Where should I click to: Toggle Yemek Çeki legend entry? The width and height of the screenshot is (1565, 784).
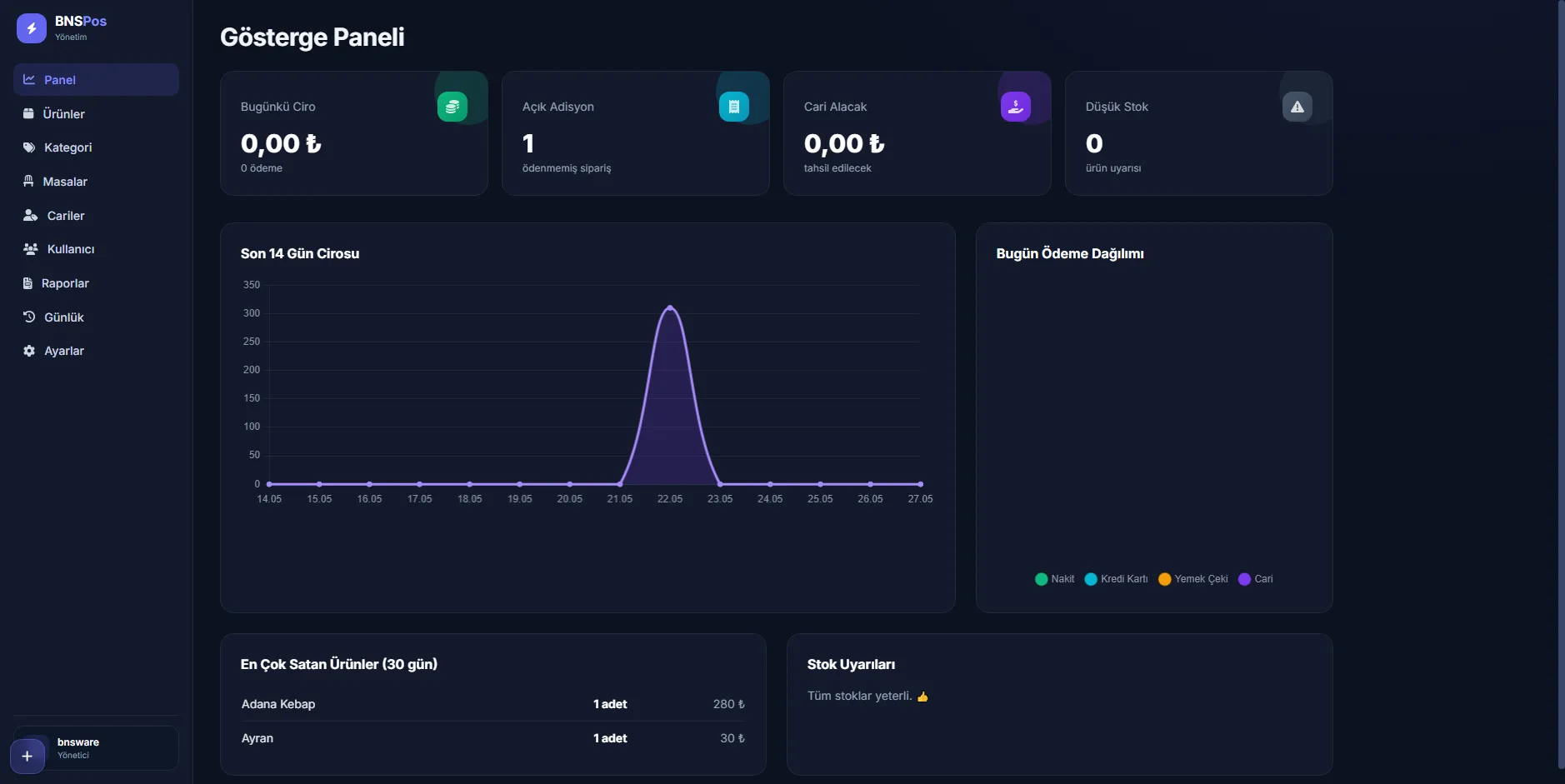(x=1192, y=579)
